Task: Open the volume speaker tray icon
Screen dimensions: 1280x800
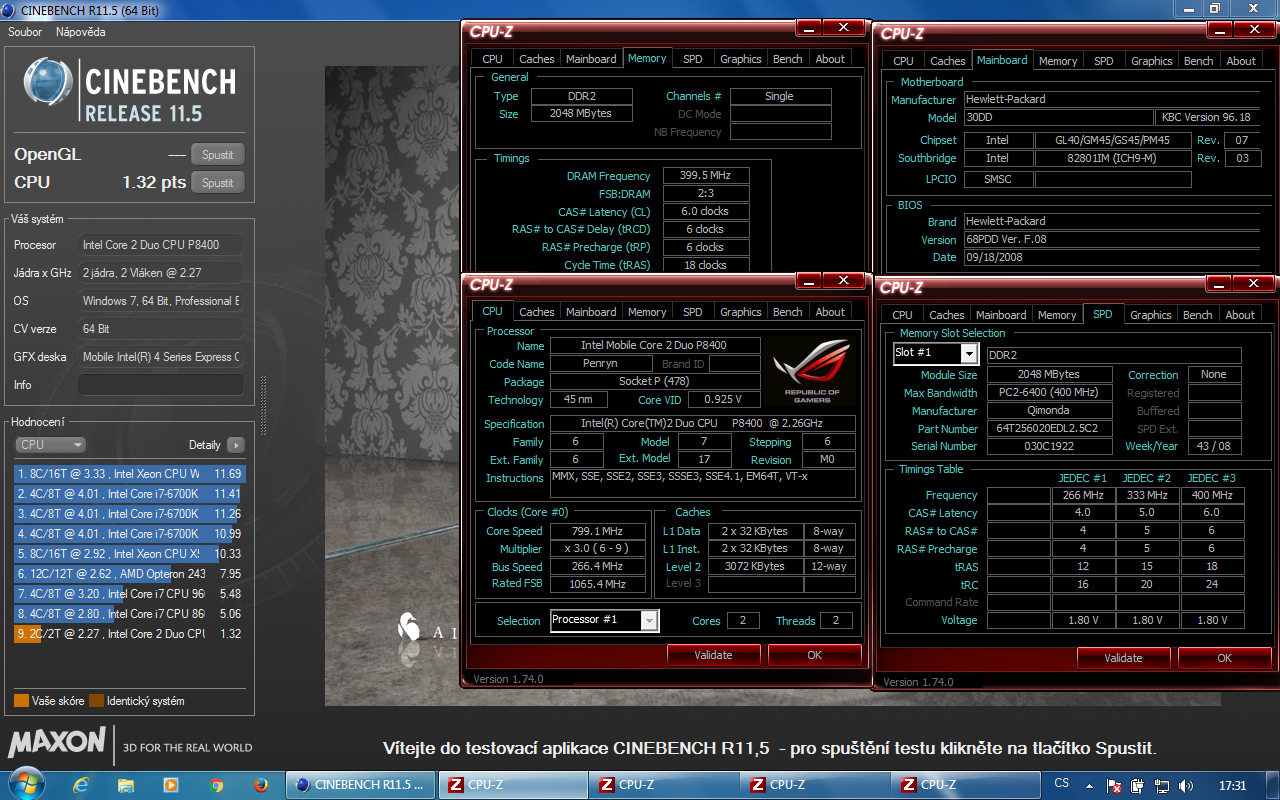Action: (1186, 786)
